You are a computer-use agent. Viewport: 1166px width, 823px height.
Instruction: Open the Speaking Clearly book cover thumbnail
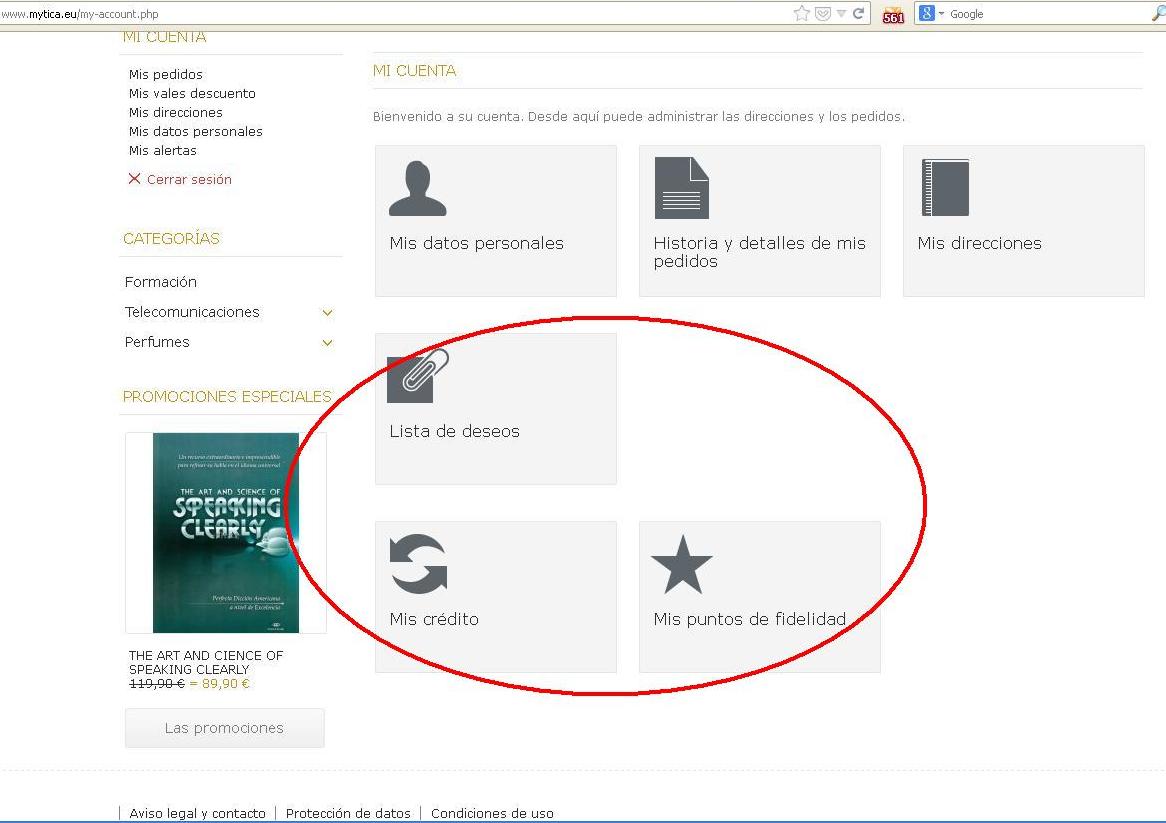(x=226, y=533)
